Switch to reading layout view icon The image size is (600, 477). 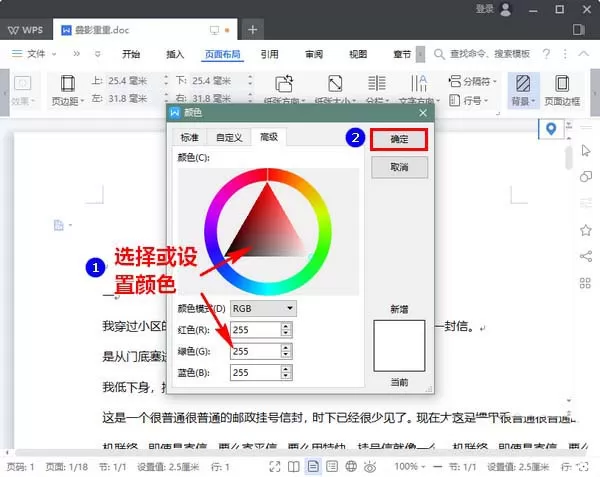(293, 467)
